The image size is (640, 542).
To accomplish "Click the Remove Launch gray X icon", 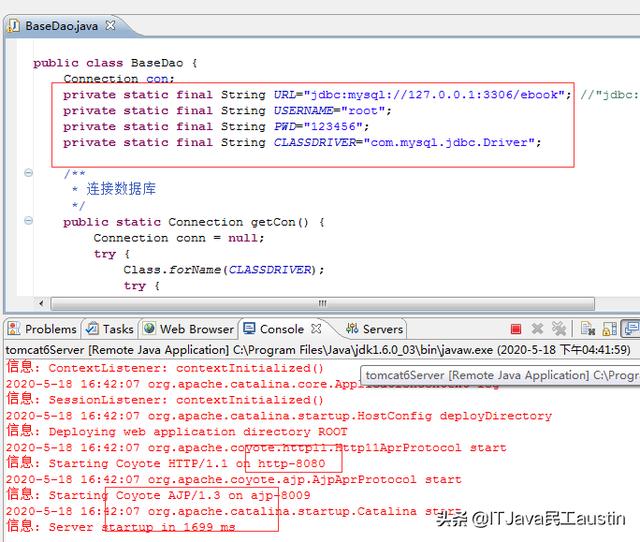I will pos(538,329).
